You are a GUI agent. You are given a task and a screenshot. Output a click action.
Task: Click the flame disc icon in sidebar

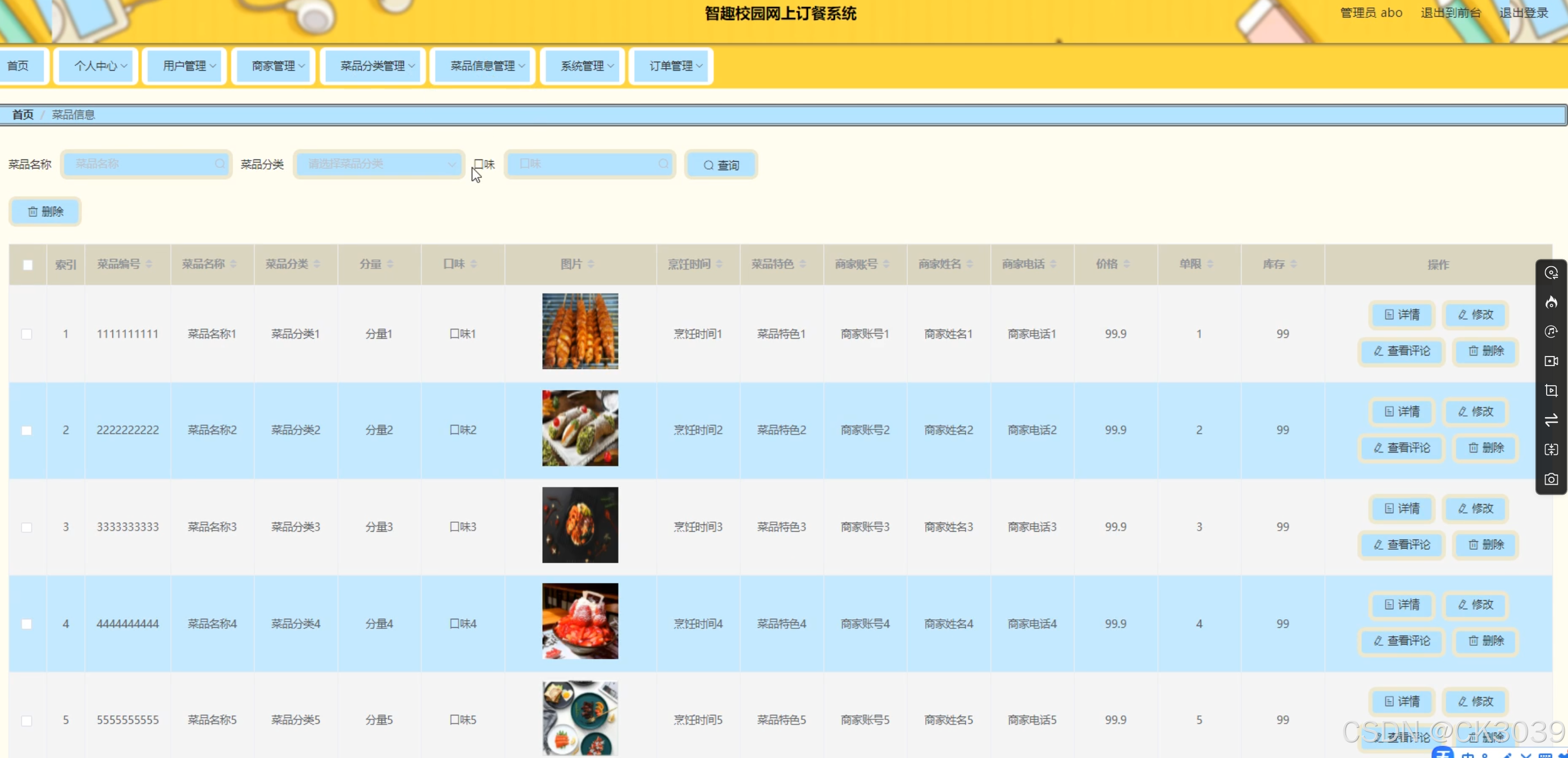1551,302
